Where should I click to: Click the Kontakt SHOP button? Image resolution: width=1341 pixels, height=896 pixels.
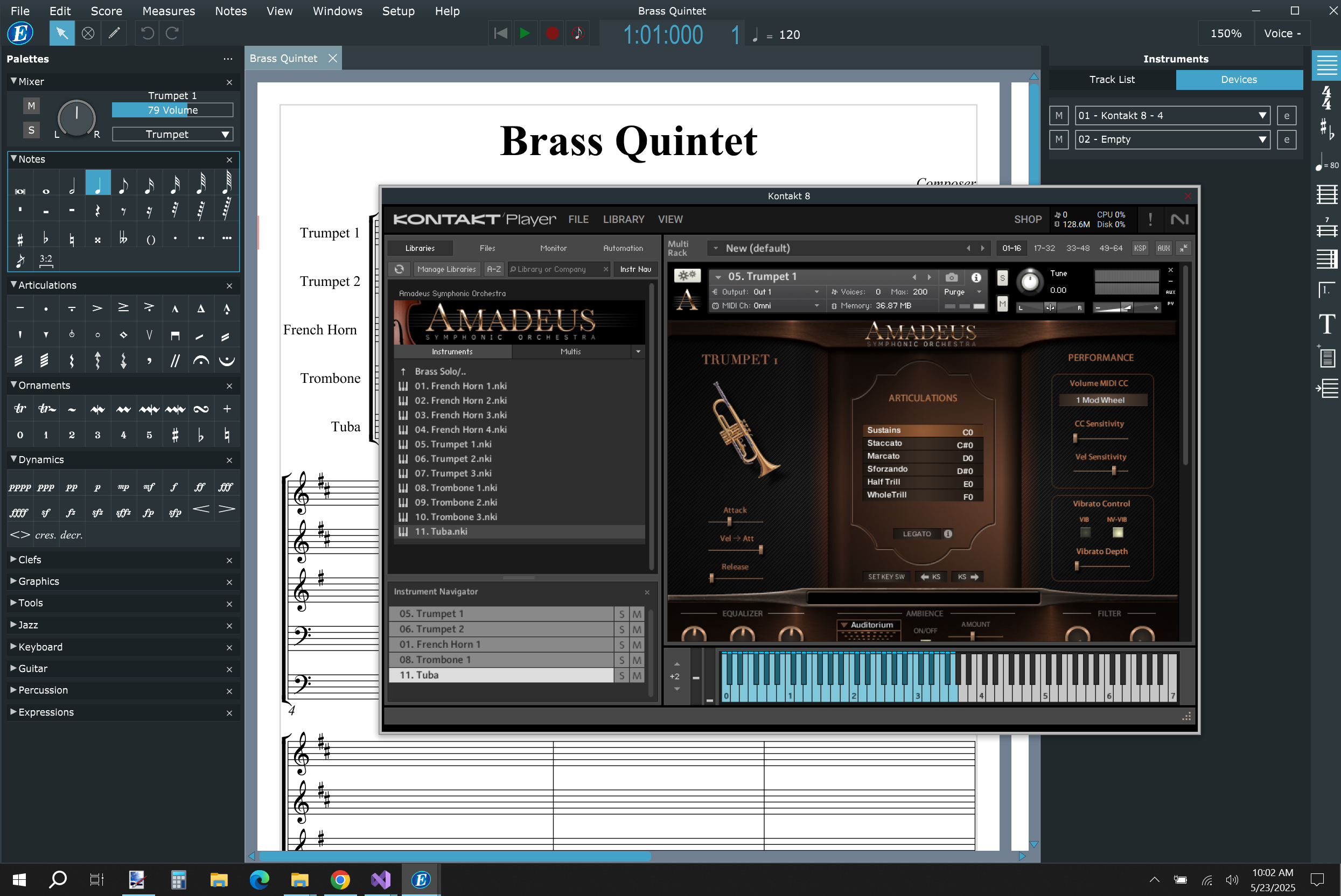pyautogui.click(x=1028, y=220)
